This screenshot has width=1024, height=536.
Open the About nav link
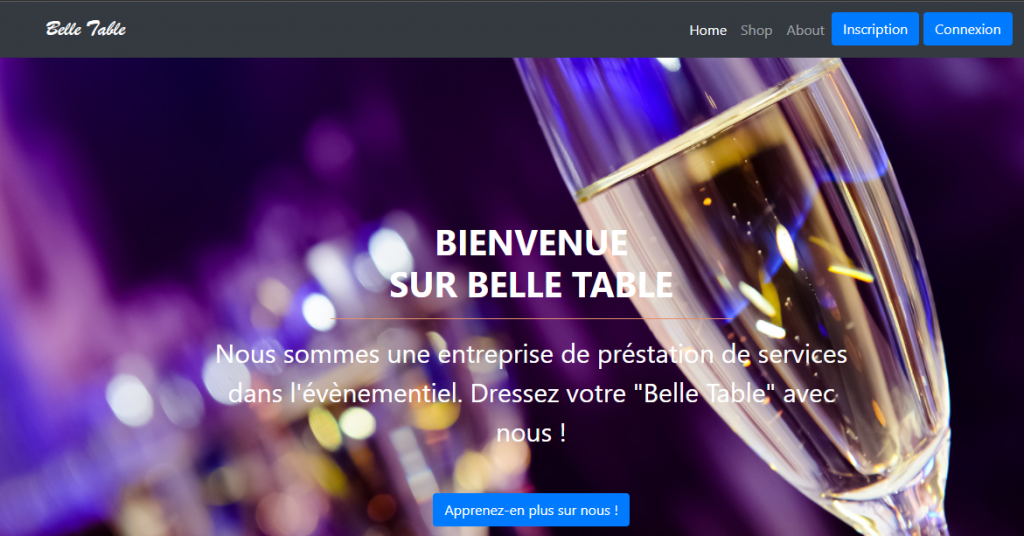805,30
